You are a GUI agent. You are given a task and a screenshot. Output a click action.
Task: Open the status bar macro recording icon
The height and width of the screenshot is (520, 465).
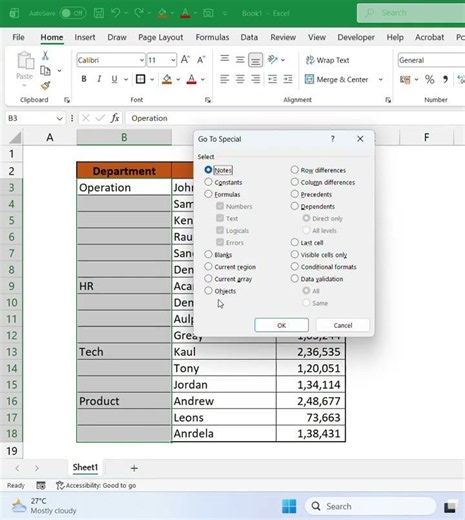(x=41, y=485)
